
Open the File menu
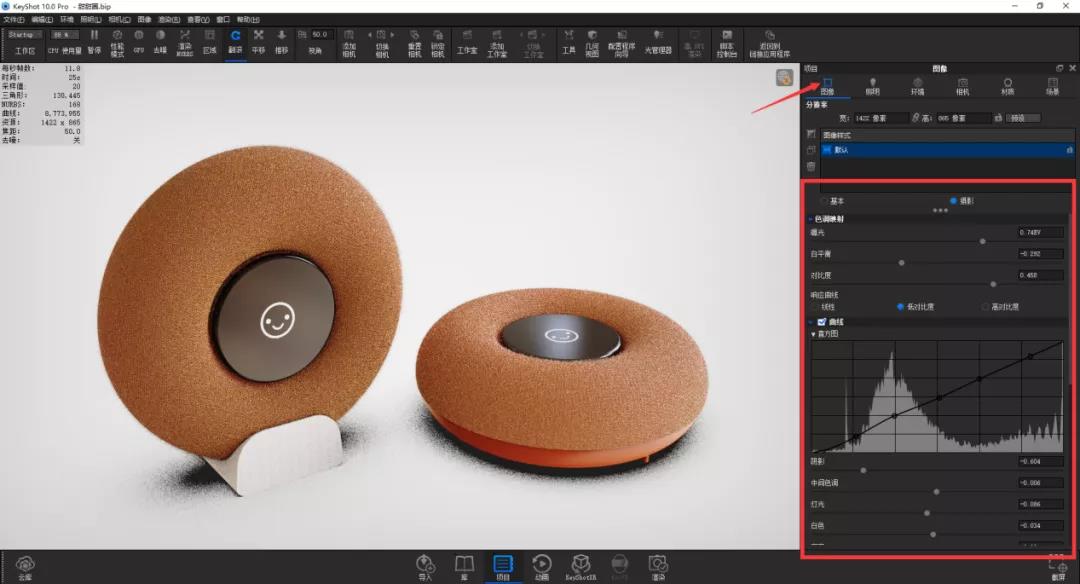[x=14, y=19]
